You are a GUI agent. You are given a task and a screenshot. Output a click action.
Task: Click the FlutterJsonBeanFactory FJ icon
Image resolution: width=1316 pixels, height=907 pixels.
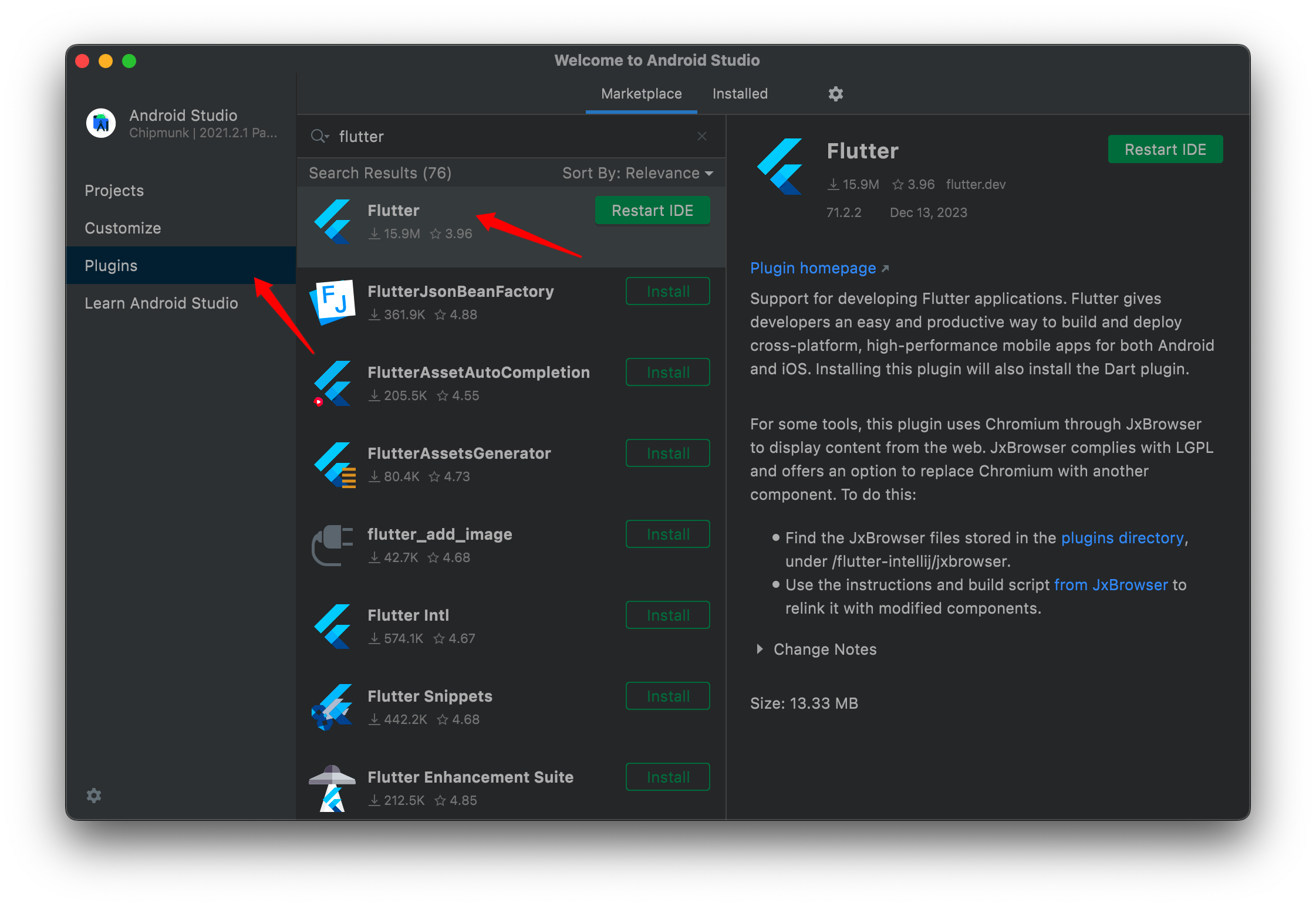coord(333,302)
